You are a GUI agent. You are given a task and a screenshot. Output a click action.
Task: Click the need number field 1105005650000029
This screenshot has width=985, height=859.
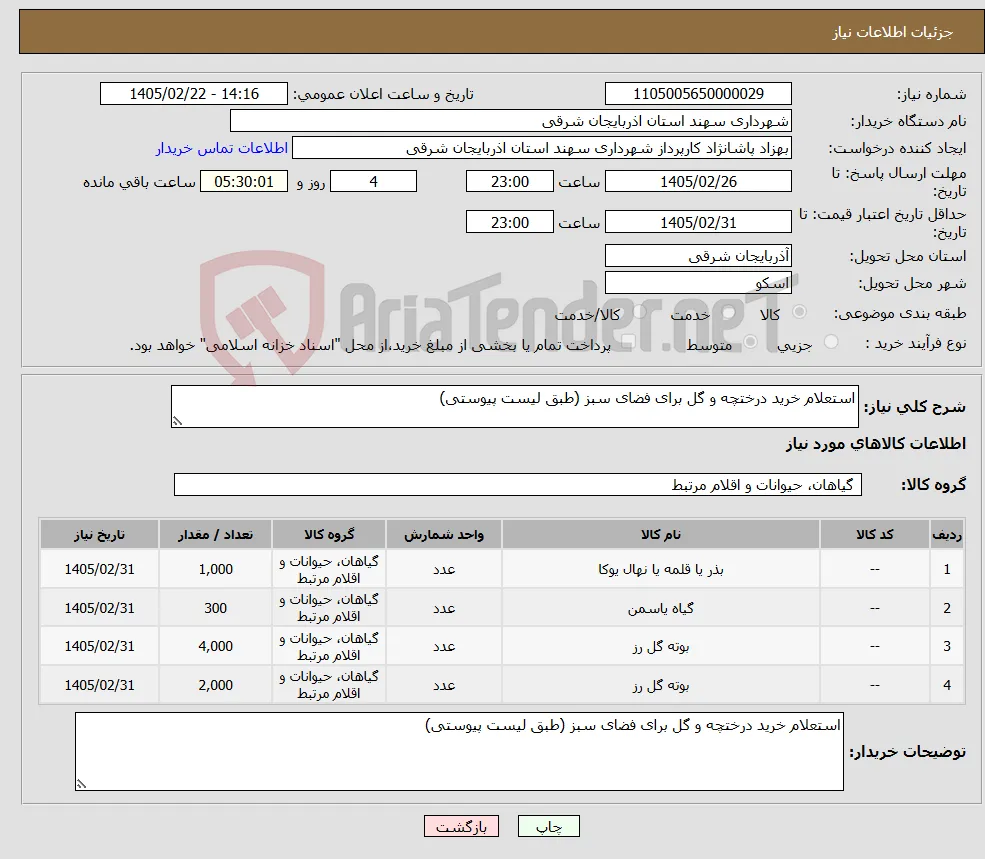coord(698,94)
